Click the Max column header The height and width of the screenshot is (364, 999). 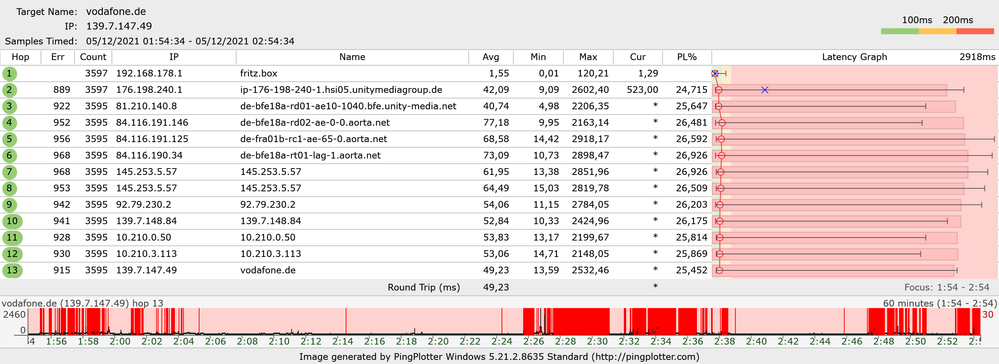pyautogui.click(x=589, y=57)
